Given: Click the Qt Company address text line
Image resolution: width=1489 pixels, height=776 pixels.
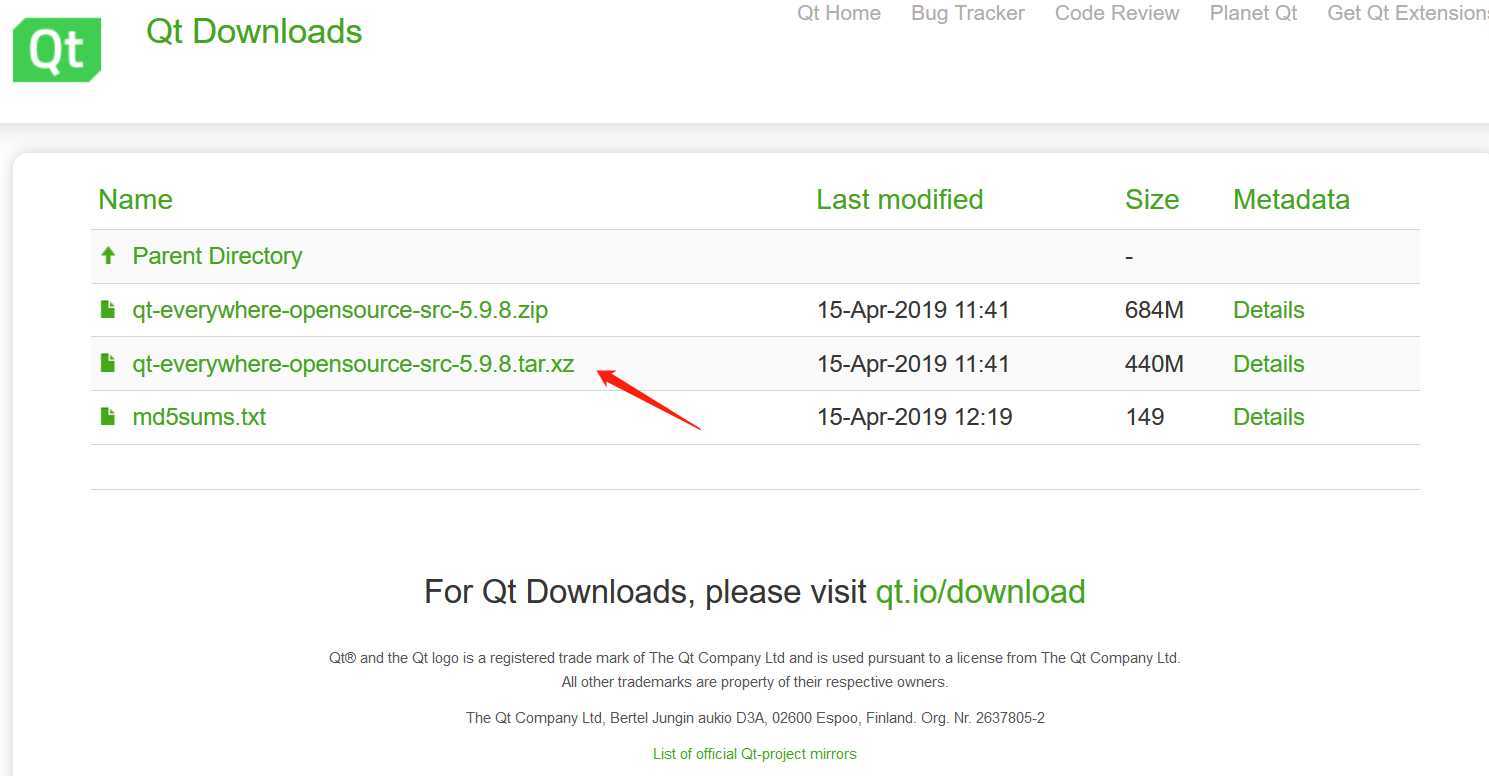Looking at the screenshot, I should pyautogui.click(x=755, y=718).
